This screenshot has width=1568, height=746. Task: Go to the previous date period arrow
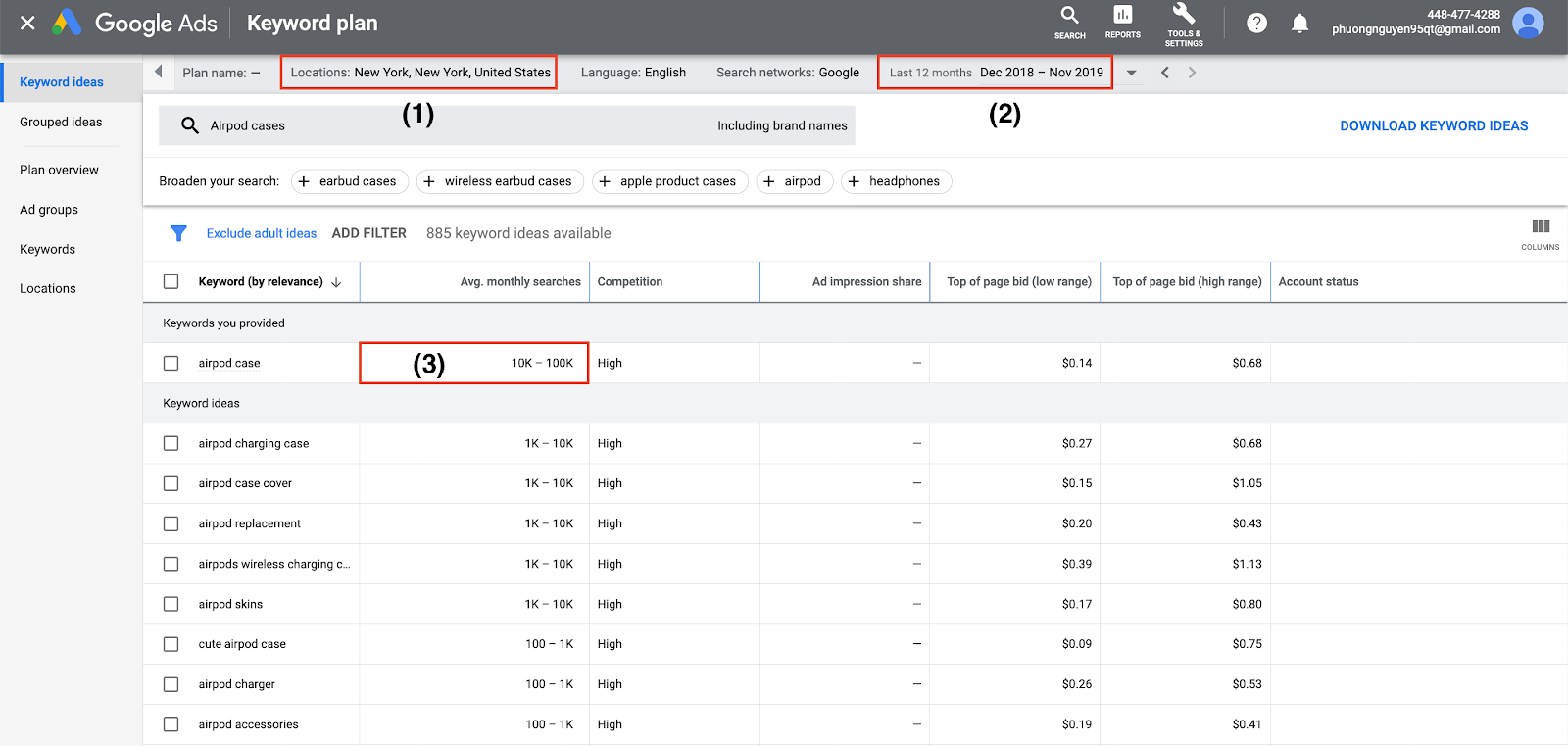(1164, 73)
